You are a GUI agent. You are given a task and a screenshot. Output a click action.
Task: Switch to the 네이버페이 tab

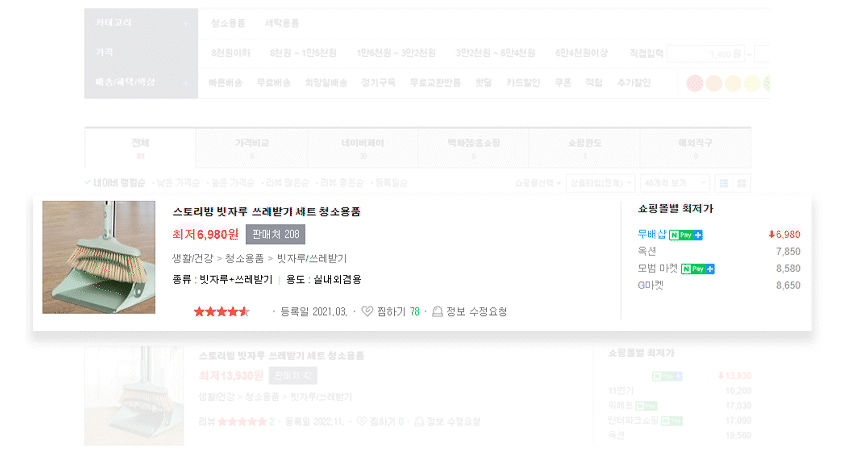[363, 148]
